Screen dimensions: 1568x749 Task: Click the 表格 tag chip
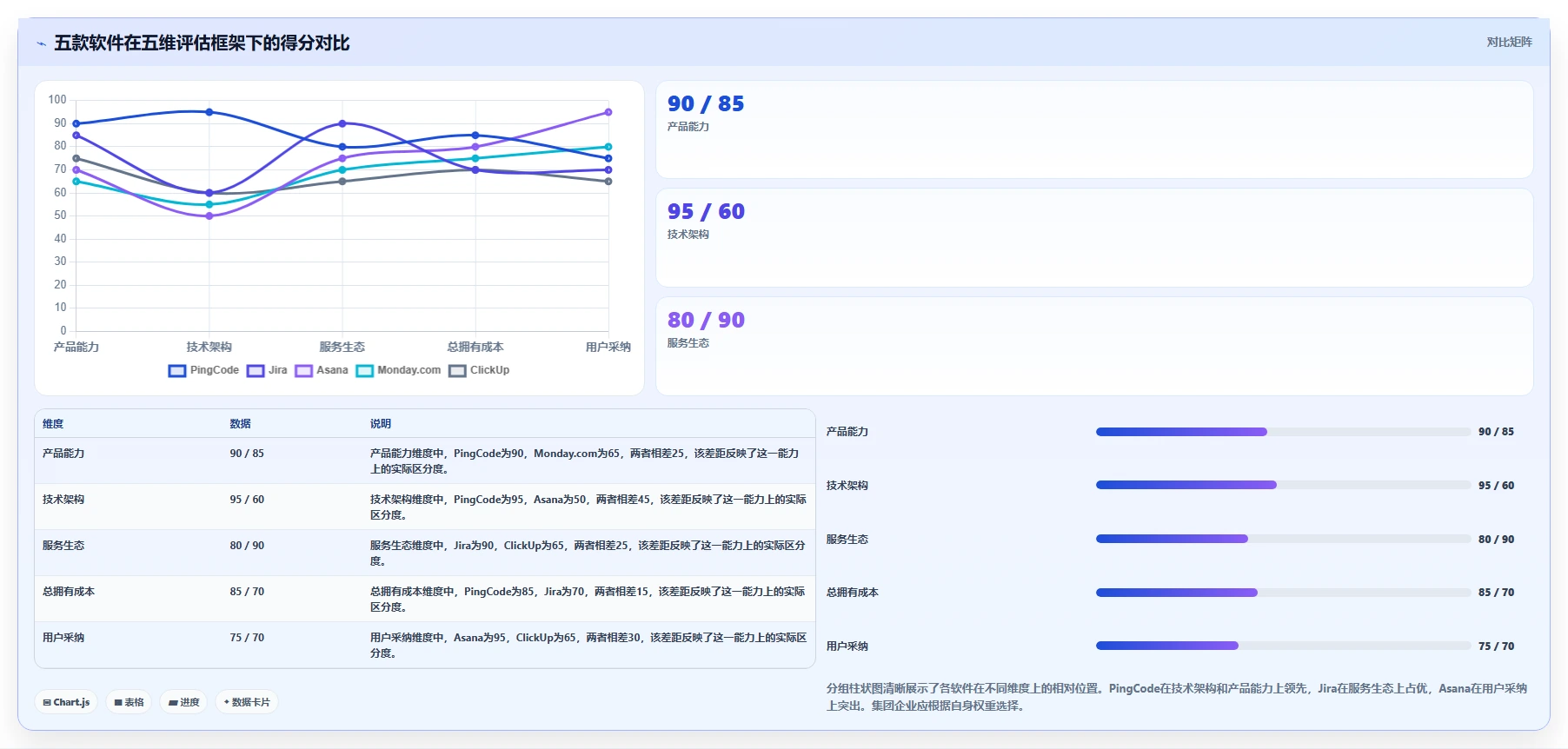point(129,702)
